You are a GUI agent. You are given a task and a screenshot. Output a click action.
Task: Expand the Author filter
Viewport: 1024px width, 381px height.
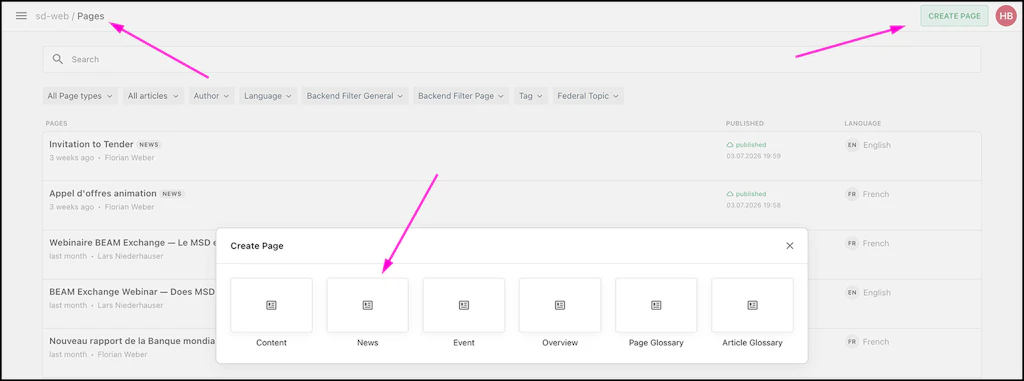coord(212,96)
